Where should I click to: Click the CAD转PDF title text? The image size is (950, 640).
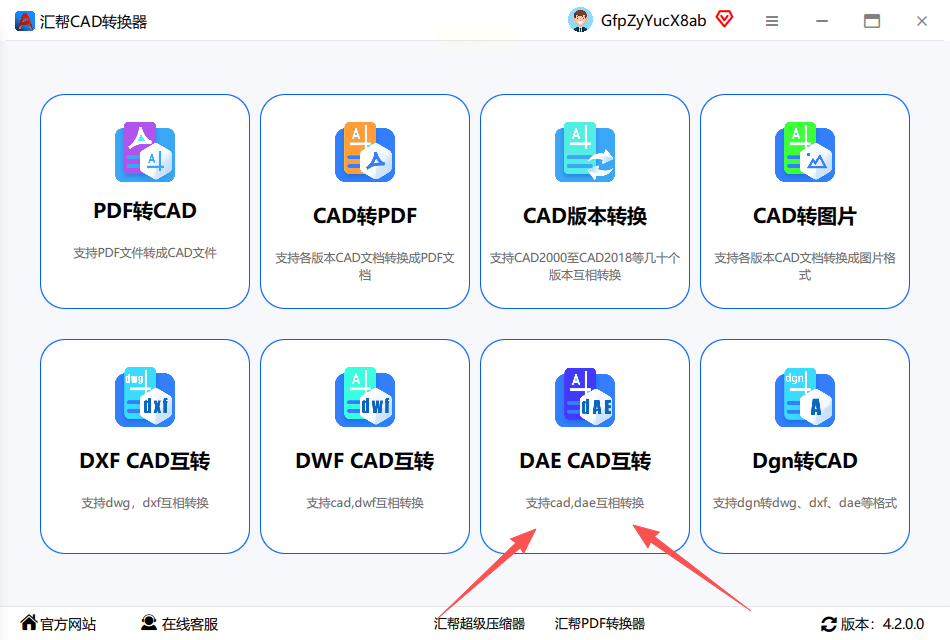tap(365, 216)
